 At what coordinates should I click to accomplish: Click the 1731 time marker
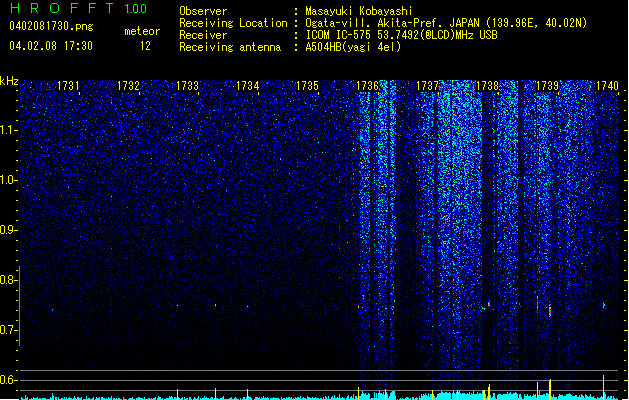68,86
